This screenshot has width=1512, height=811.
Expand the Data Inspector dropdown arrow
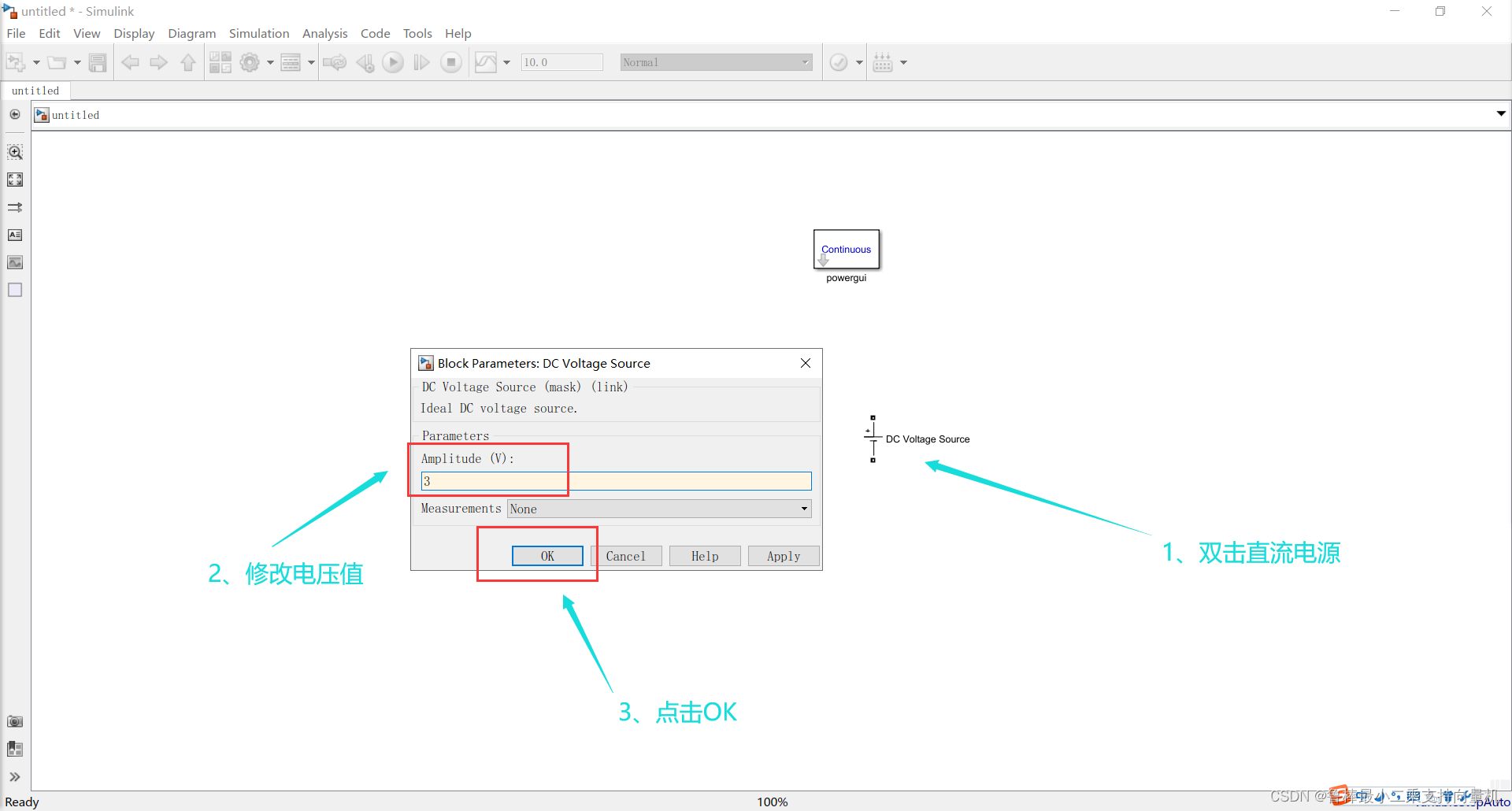click(x=506, y=62)
